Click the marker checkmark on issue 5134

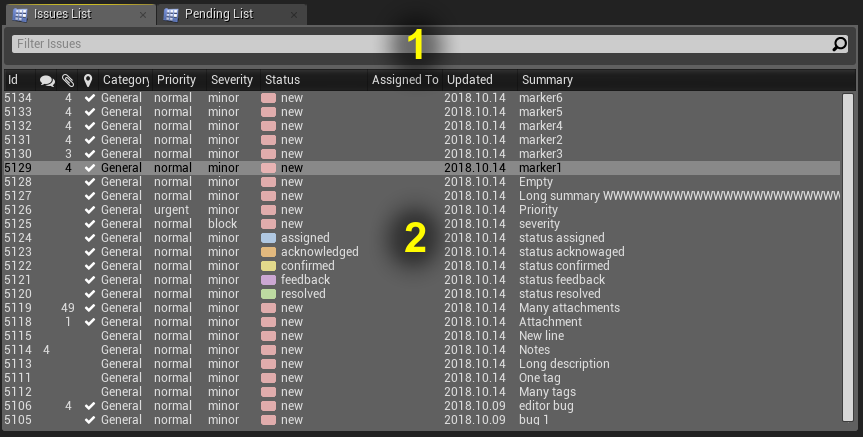pos(90,98)
